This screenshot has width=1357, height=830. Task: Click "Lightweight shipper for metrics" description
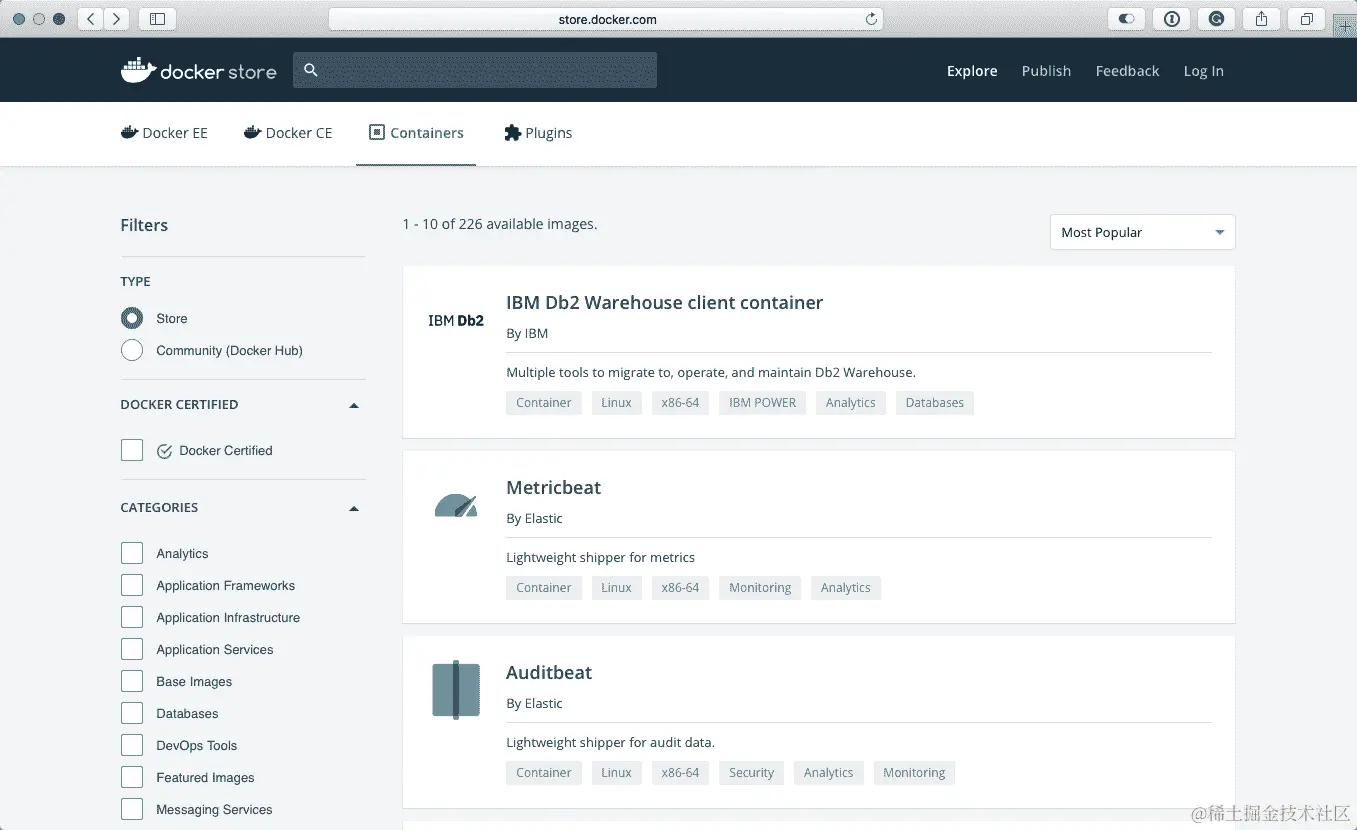pos(600,557)
